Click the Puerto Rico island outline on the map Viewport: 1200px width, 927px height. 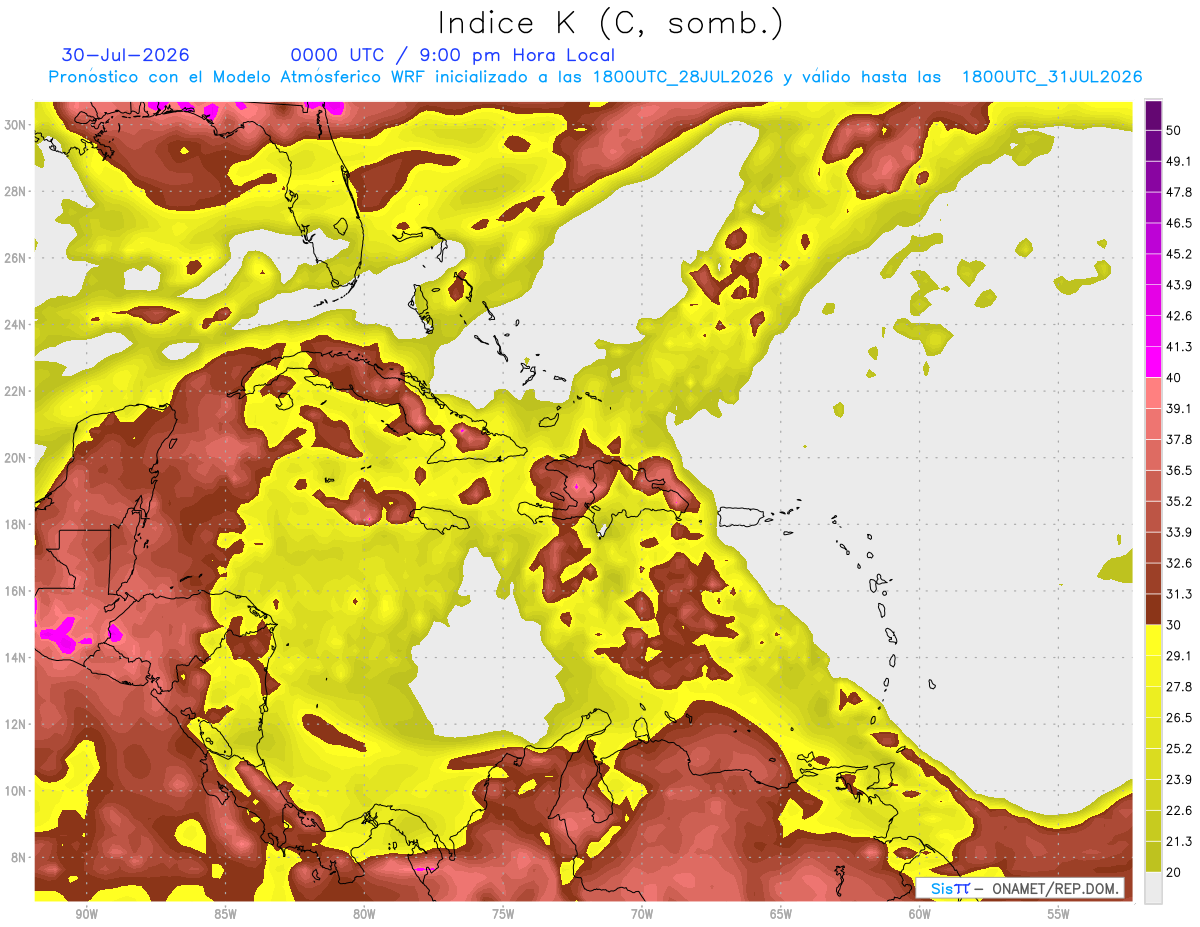743,518
